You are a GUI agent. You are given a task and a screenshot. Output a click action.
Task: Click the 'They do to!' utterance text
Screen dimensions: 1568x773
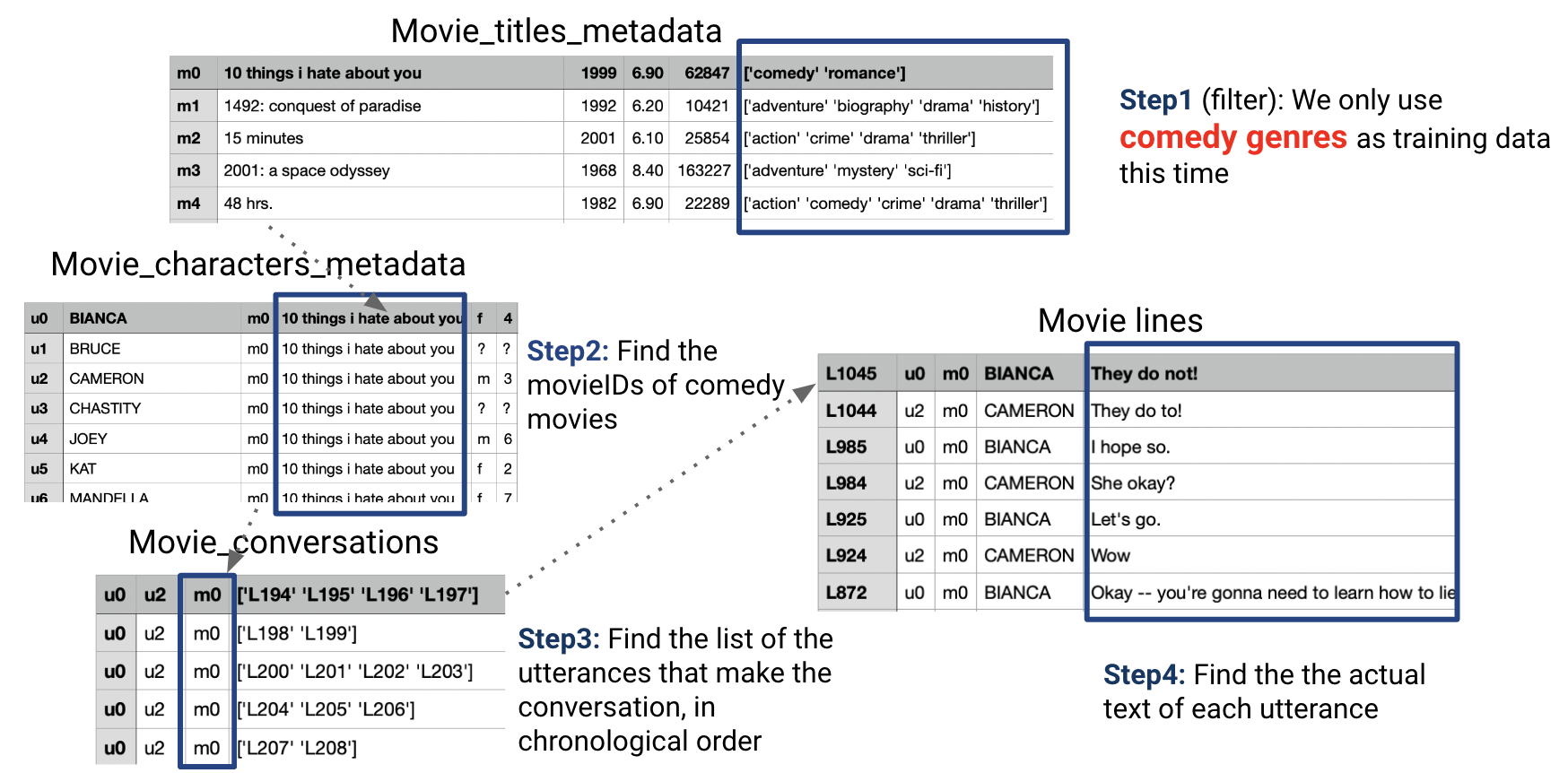click(1136, 411)
